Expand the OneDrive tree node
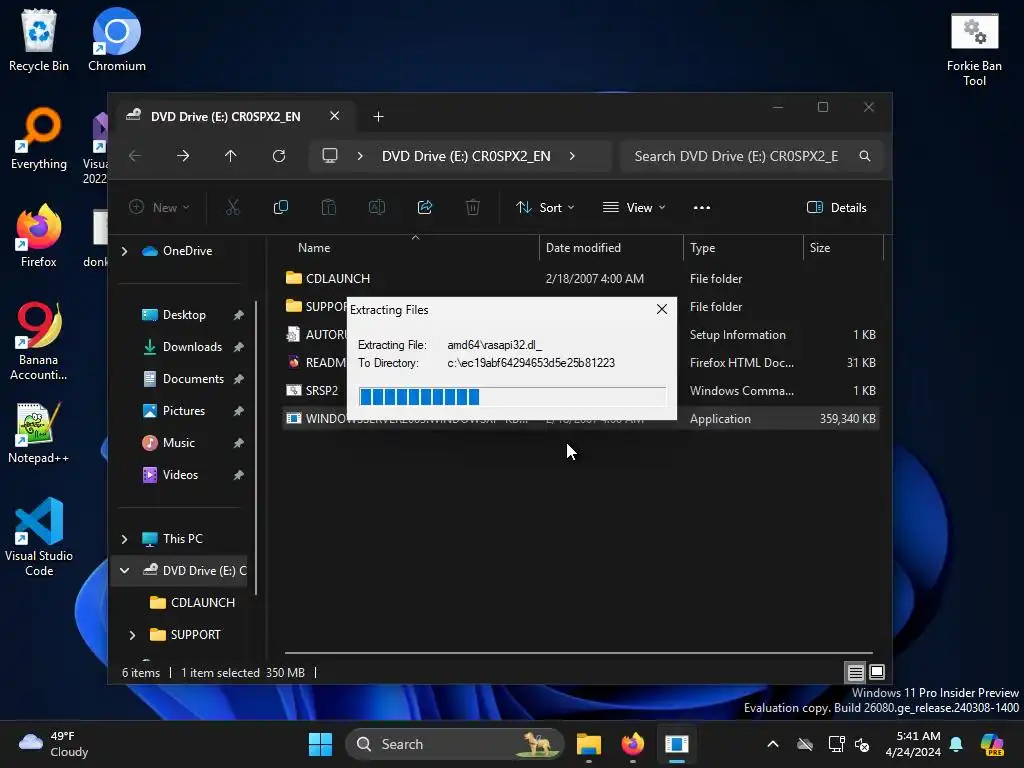Screen dimensions: 1024x768 click(124, 251)
